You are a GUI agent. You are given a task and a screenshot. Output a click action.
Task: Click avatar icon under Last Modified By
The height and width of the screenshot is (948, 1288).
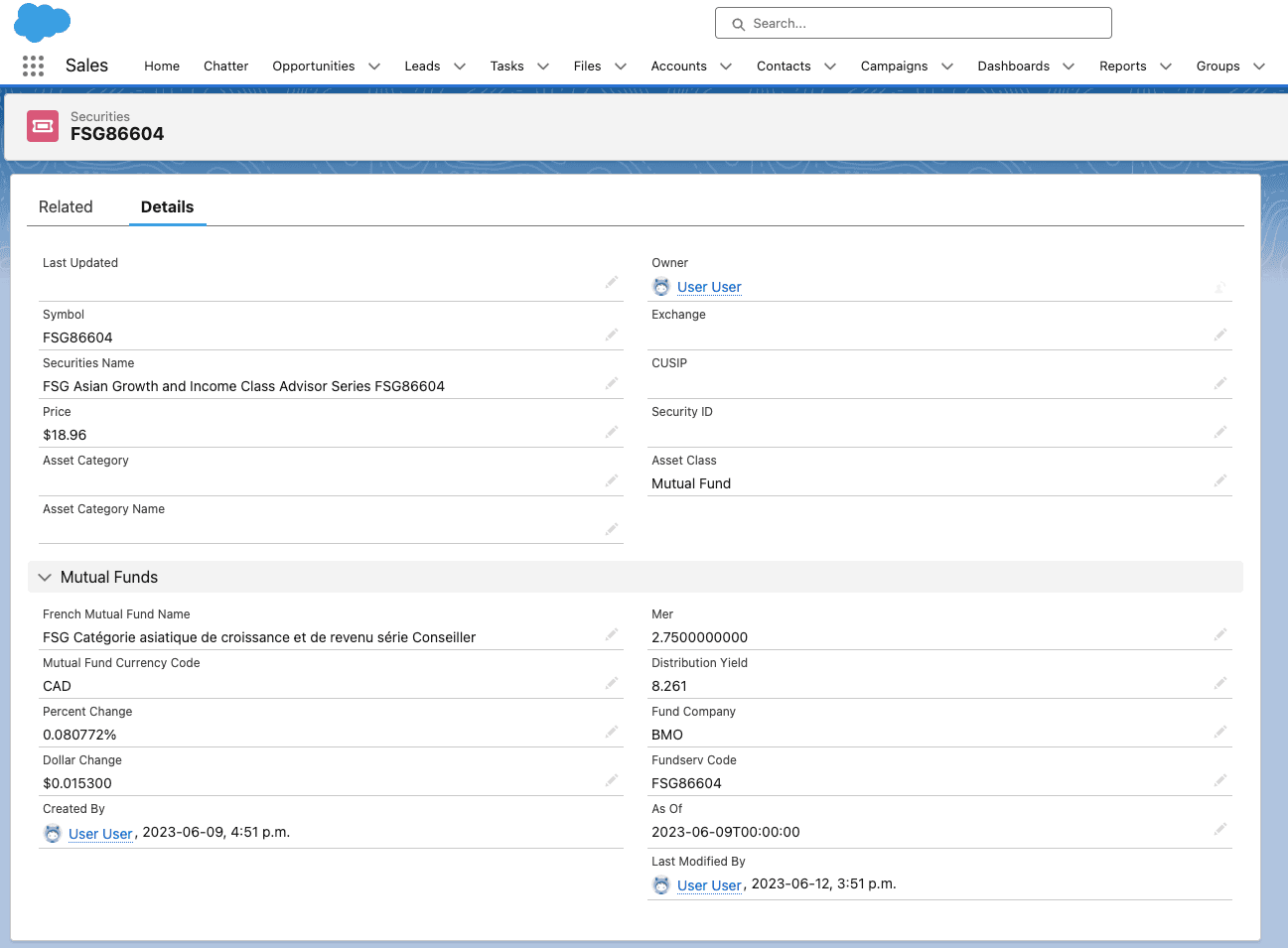(661, 885)
